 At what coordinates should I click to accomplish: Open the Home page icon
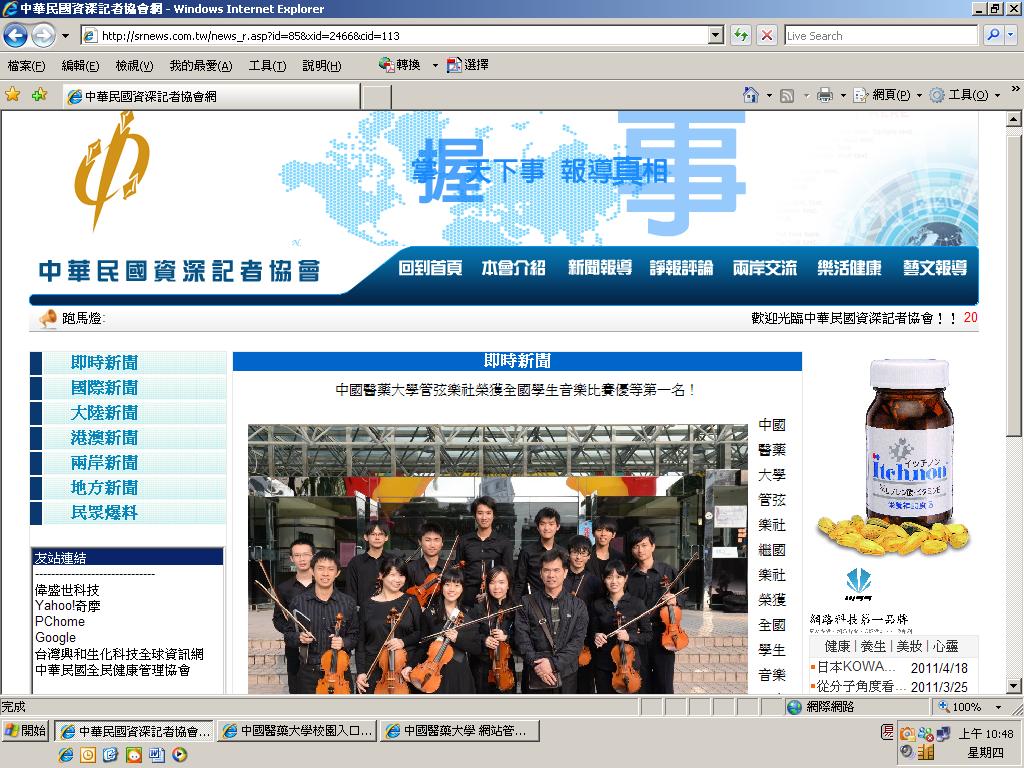751,95
